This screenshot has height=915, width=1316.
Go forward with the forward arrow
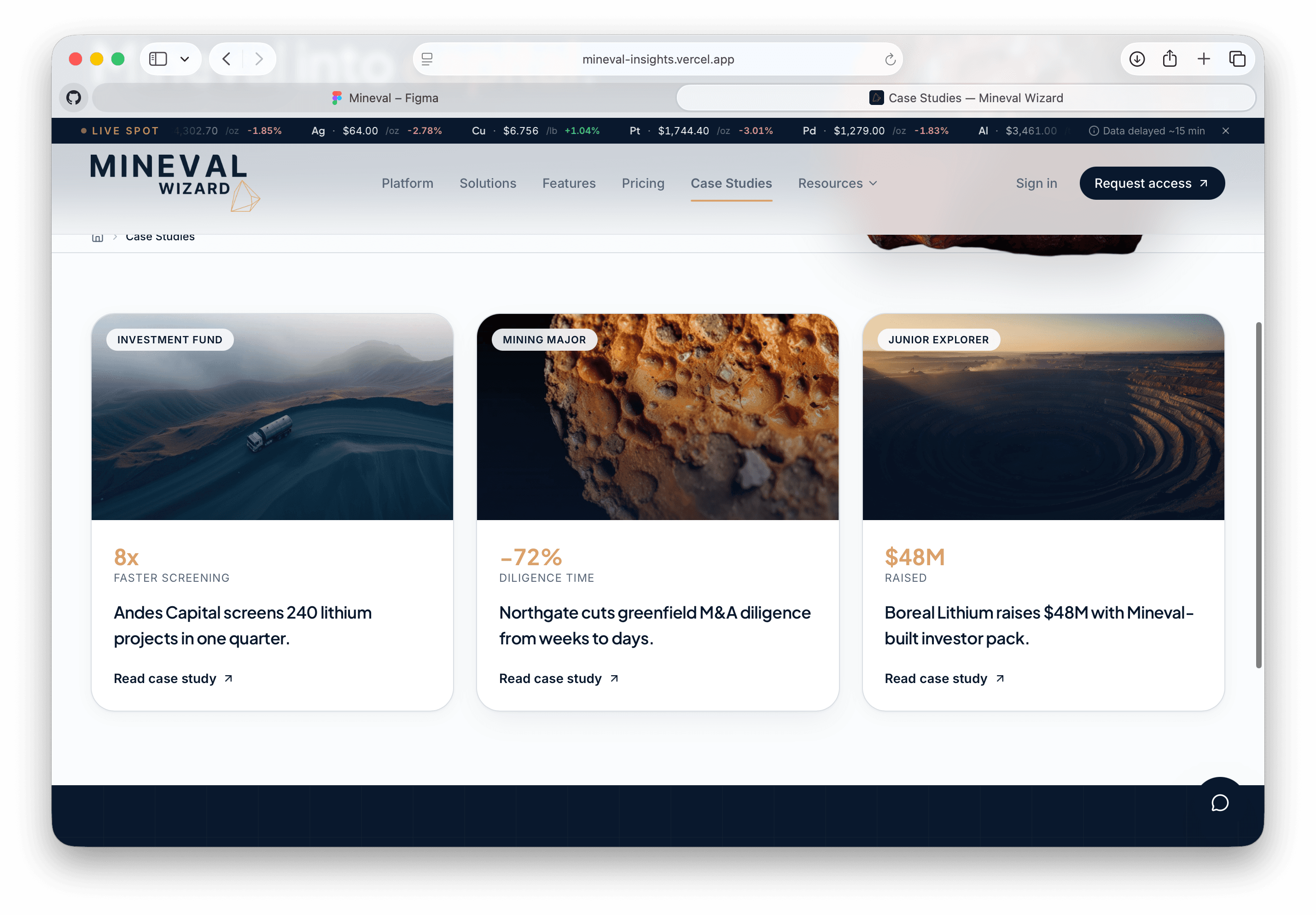pyautogui.click(x=259, y=59)
